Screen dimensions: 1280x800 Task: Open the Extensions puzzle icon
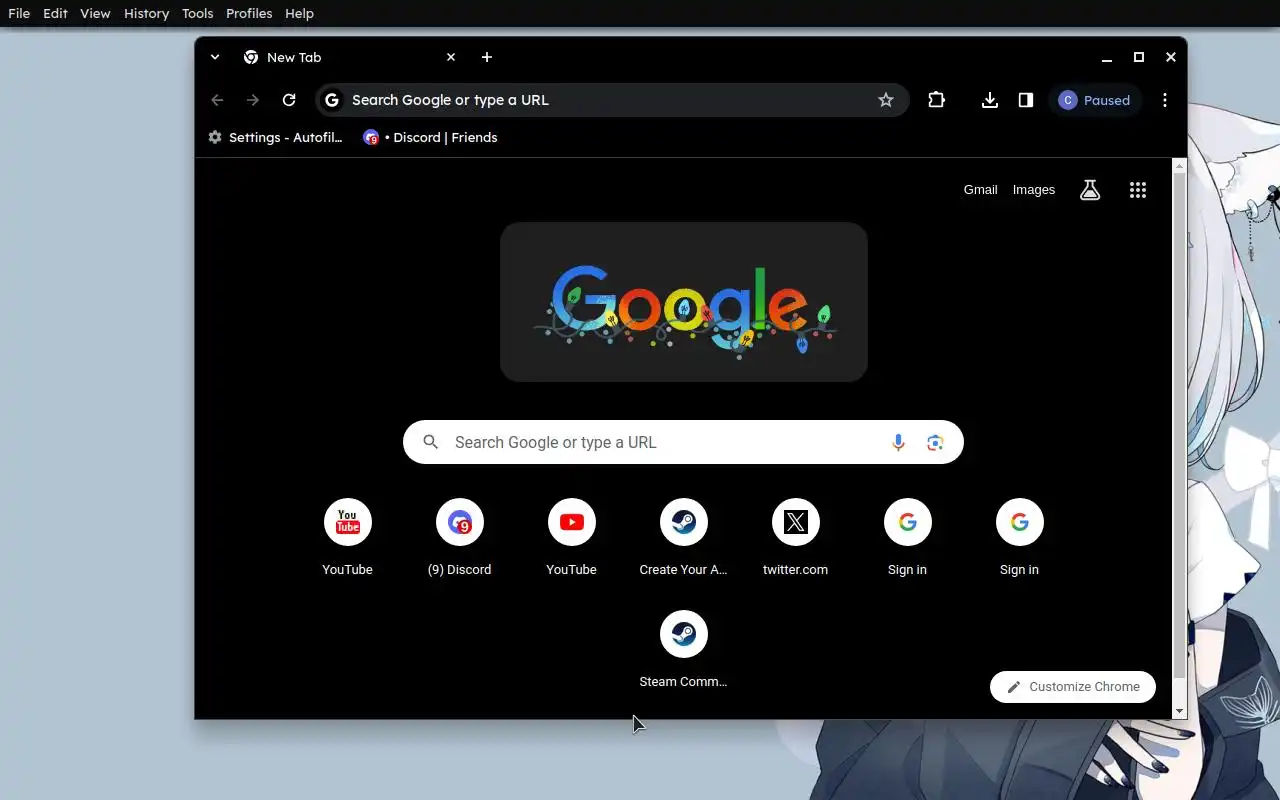(x=936, y=100)
